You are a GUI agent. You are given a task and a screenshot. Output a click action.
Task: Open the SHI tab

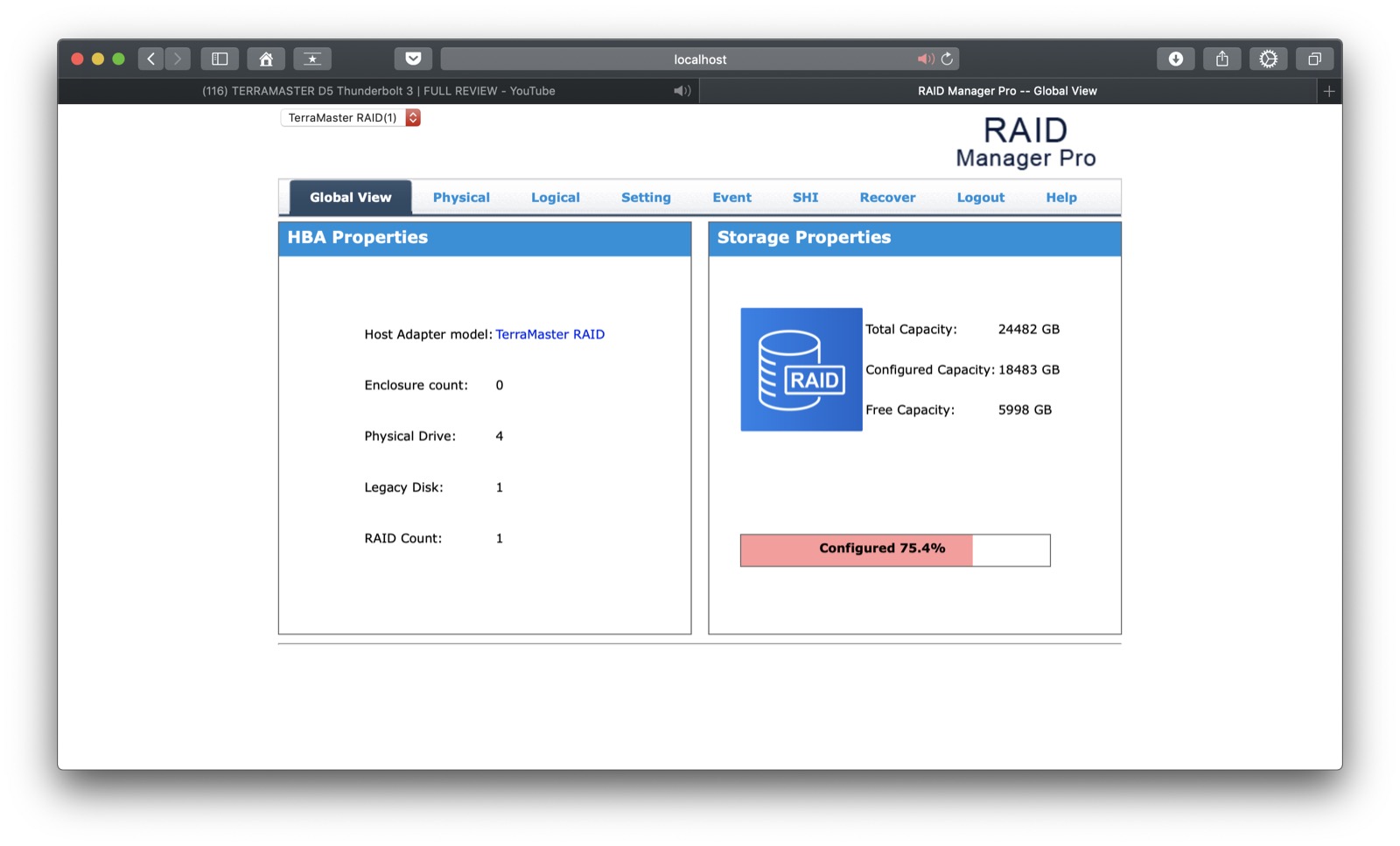[806, 198]
